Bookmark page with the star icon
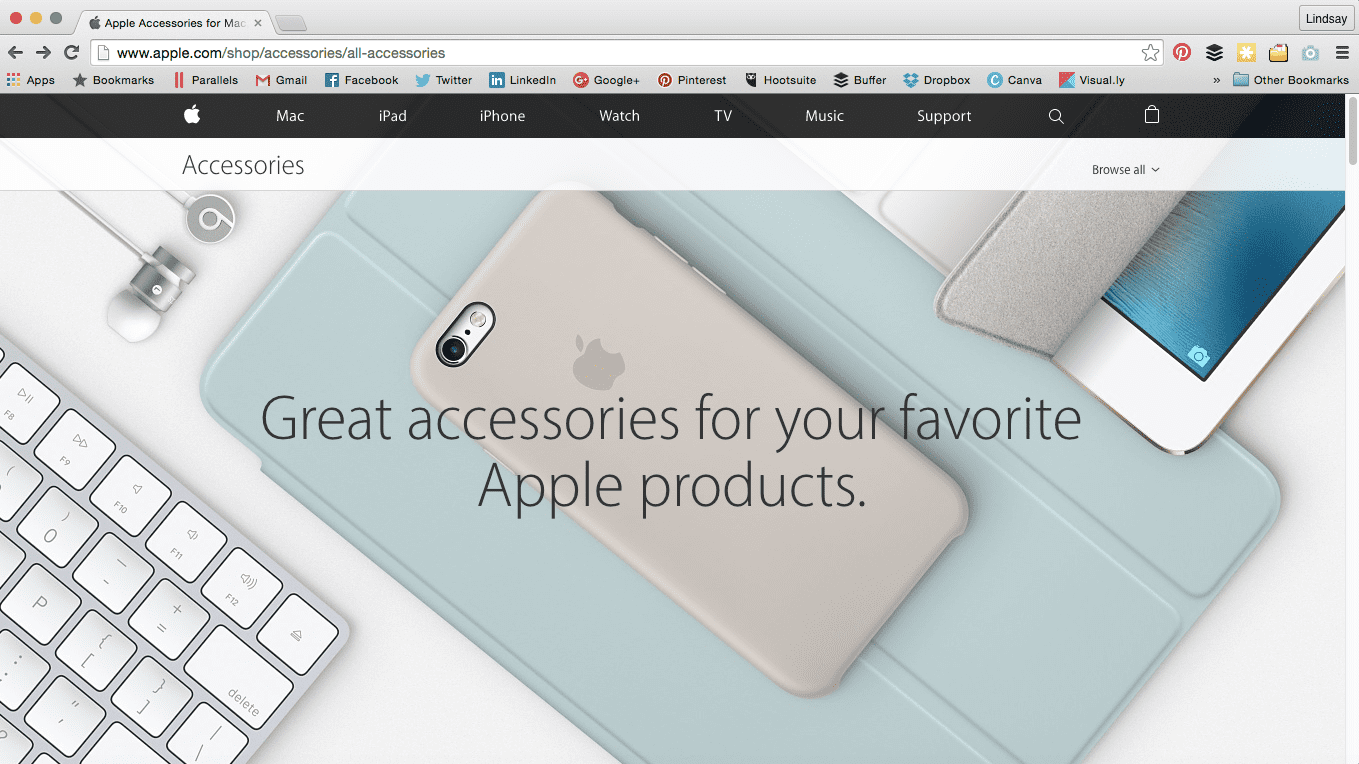 (x=1151, y=53)
